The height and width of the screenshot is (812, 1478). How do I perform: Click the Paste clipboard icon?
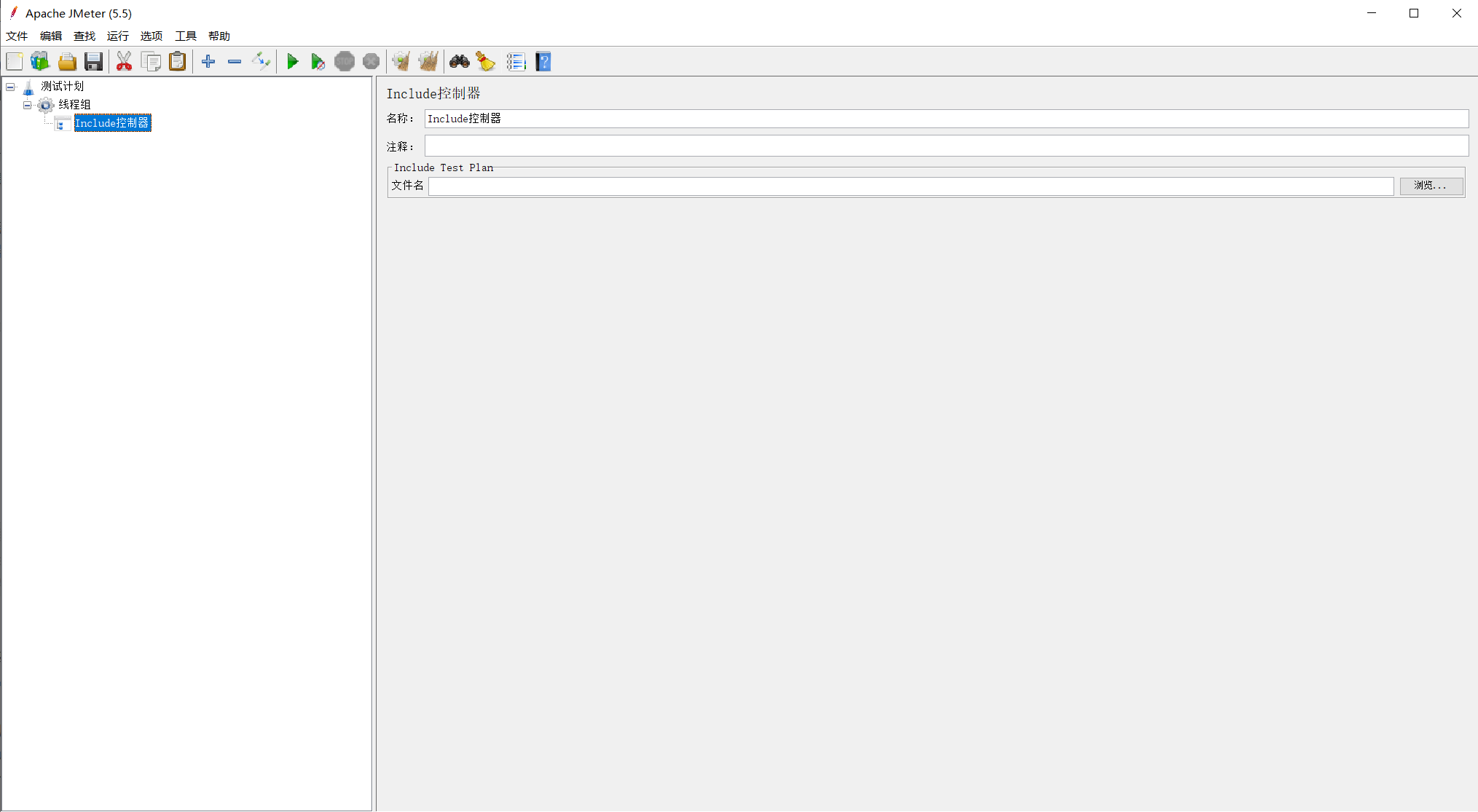[x=177, y=62]
